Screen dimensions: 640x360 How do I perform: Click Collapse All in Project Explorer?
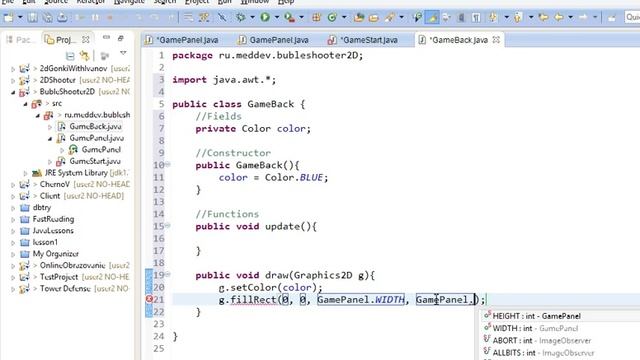[70, 55]
